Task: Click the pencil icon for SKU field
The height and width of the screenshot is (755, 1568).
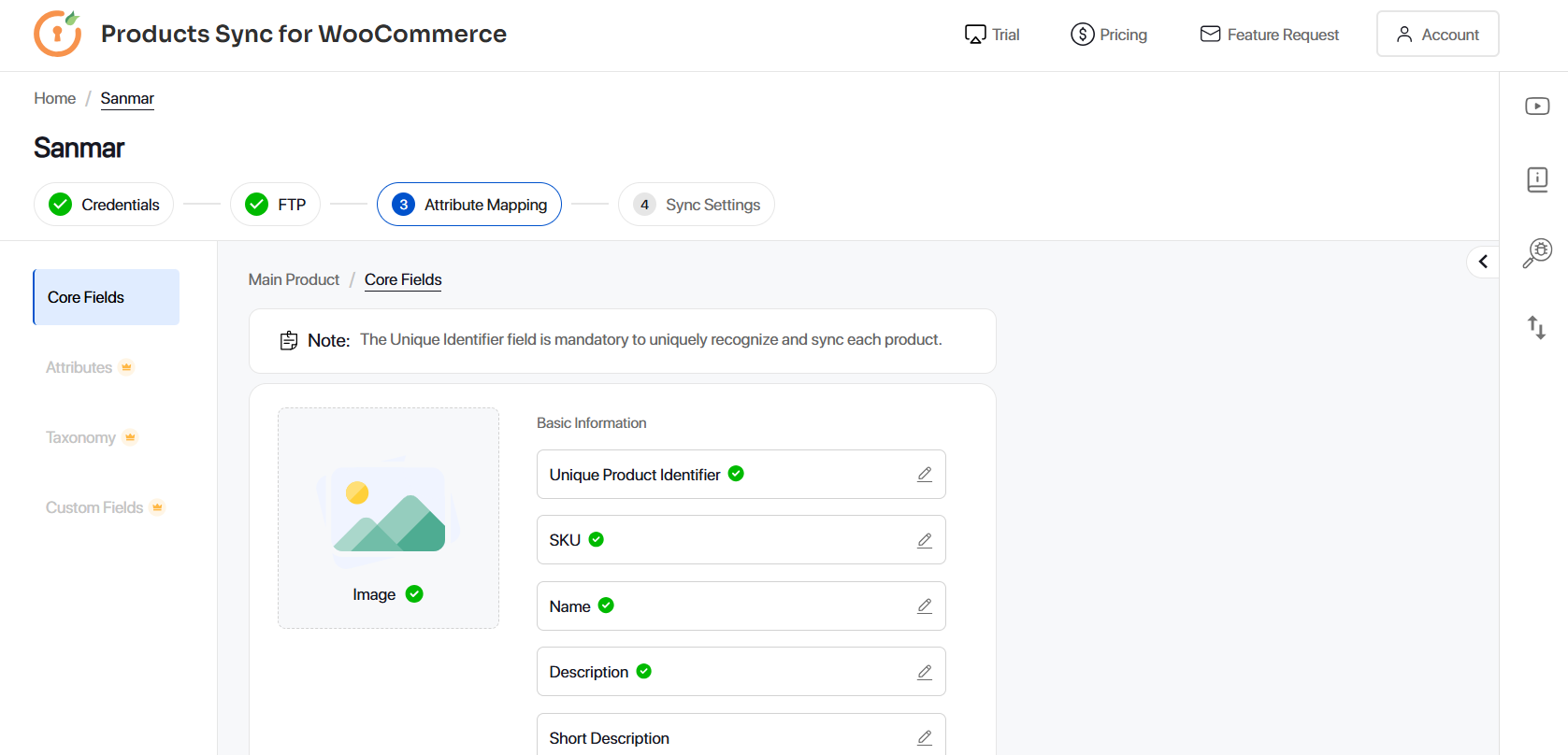Action: [x=924, y=540]
